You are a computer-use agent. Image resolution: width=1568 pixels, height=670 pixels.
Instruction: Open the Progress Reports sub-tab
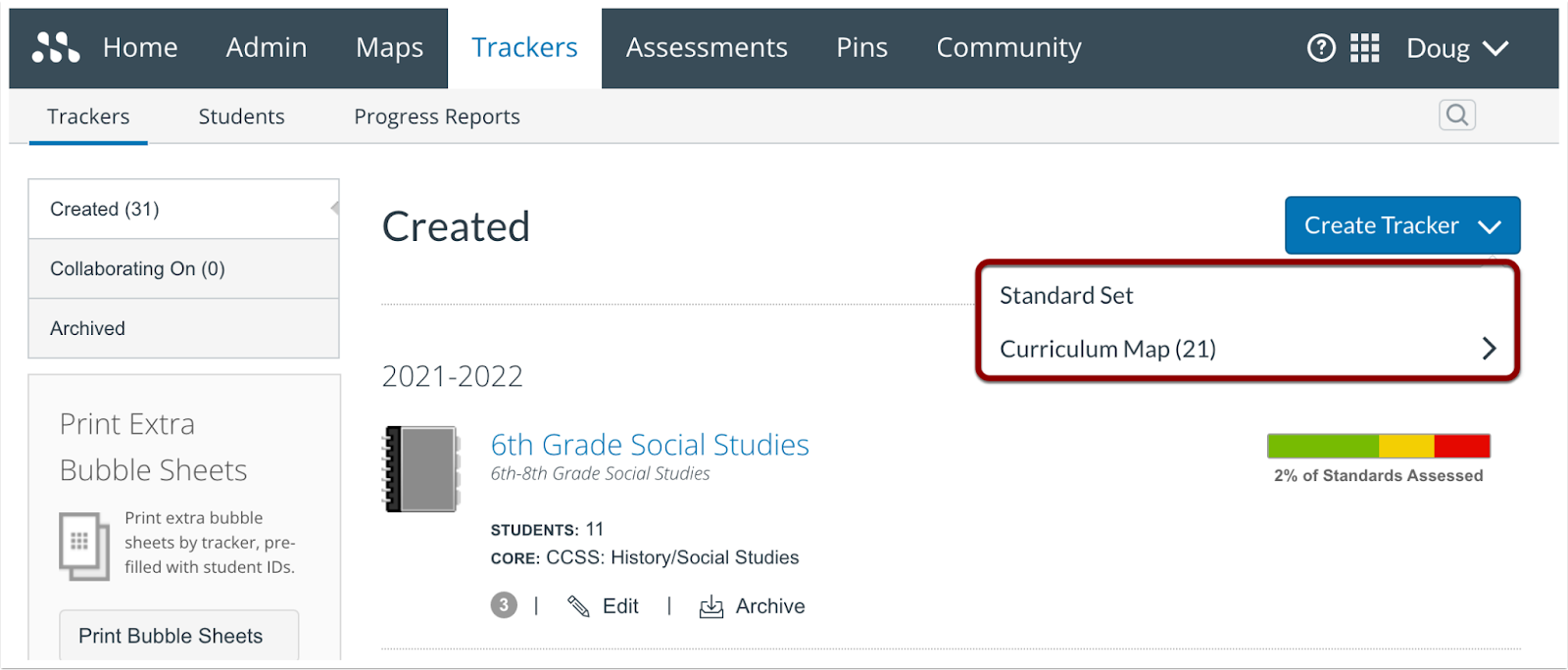pos(437,117)
